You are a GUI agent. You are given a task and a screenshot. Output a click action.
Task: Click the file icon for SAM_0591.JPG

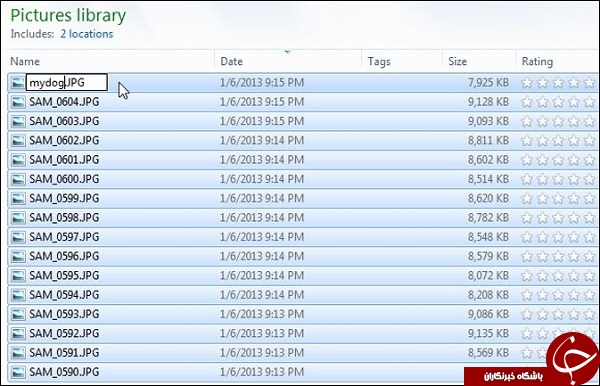tap(18, 353)
